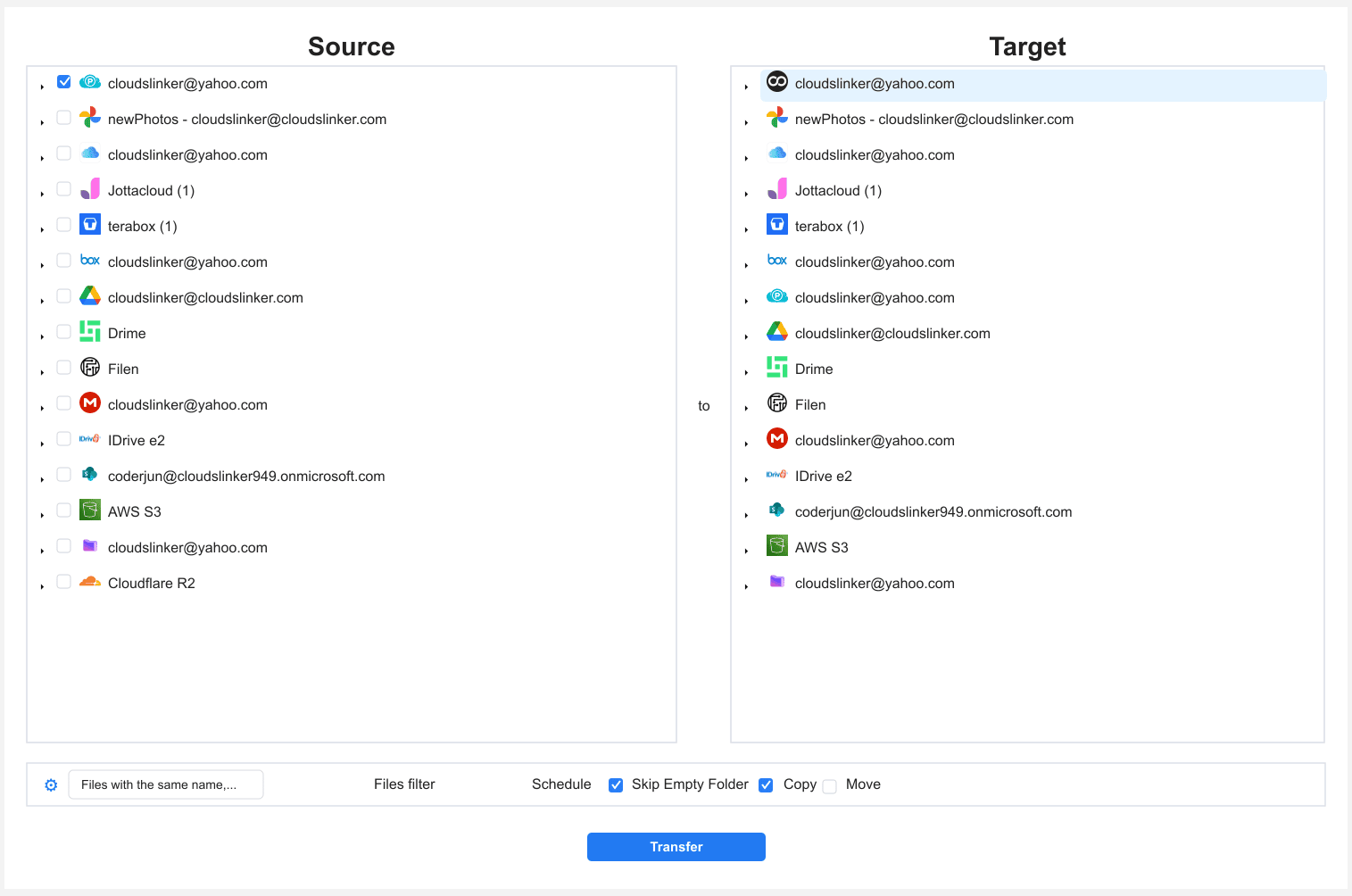Screen dimensions: 1352x896
Task: Open Files filter settings
Action: pos(404,784)
